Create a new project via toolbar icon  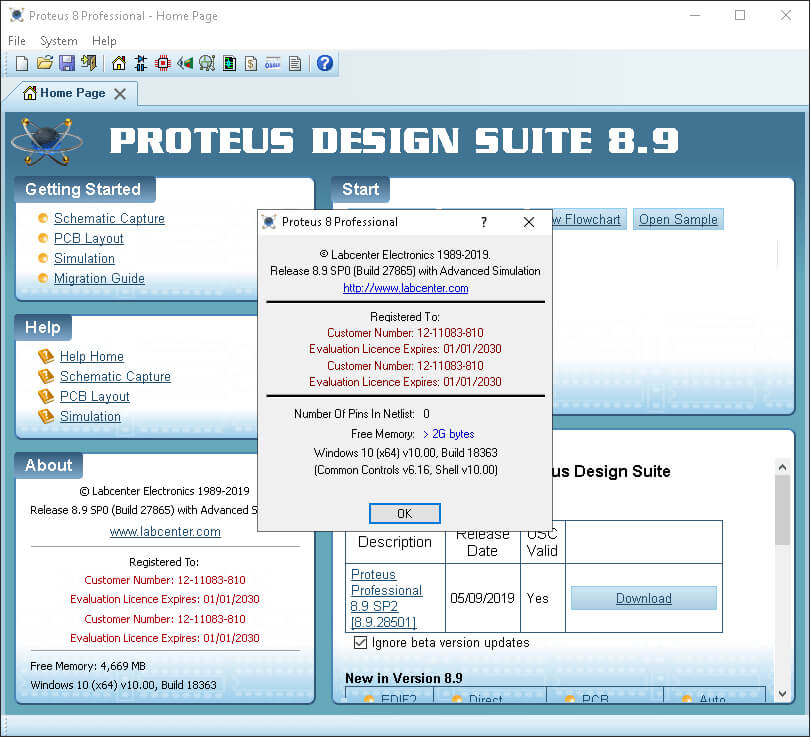coord(22,63)
